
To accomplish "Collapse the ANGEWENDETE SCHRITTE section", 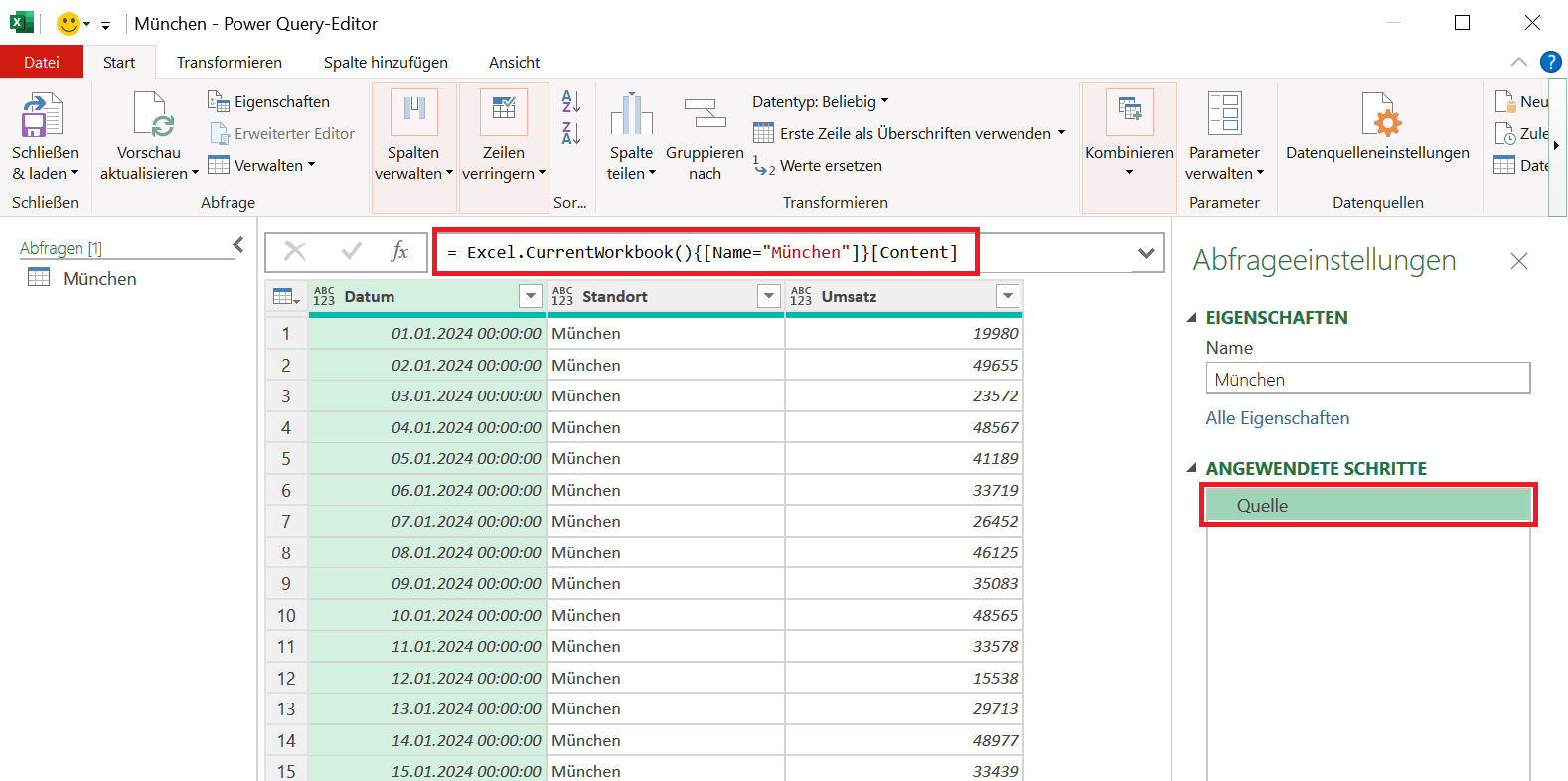I will tap(1192, 468).
